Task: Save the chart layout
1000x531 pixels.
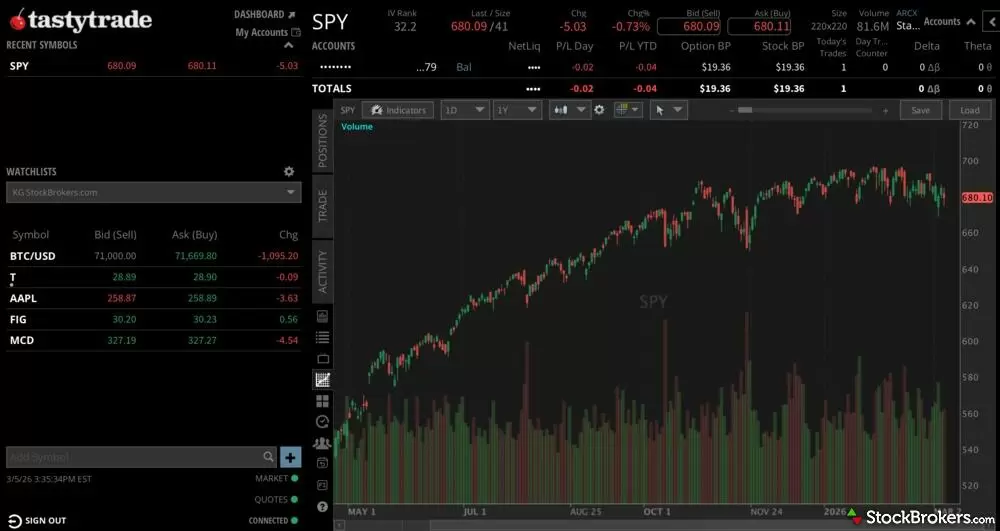Action: pyautogui.click(x=920, y=110)
